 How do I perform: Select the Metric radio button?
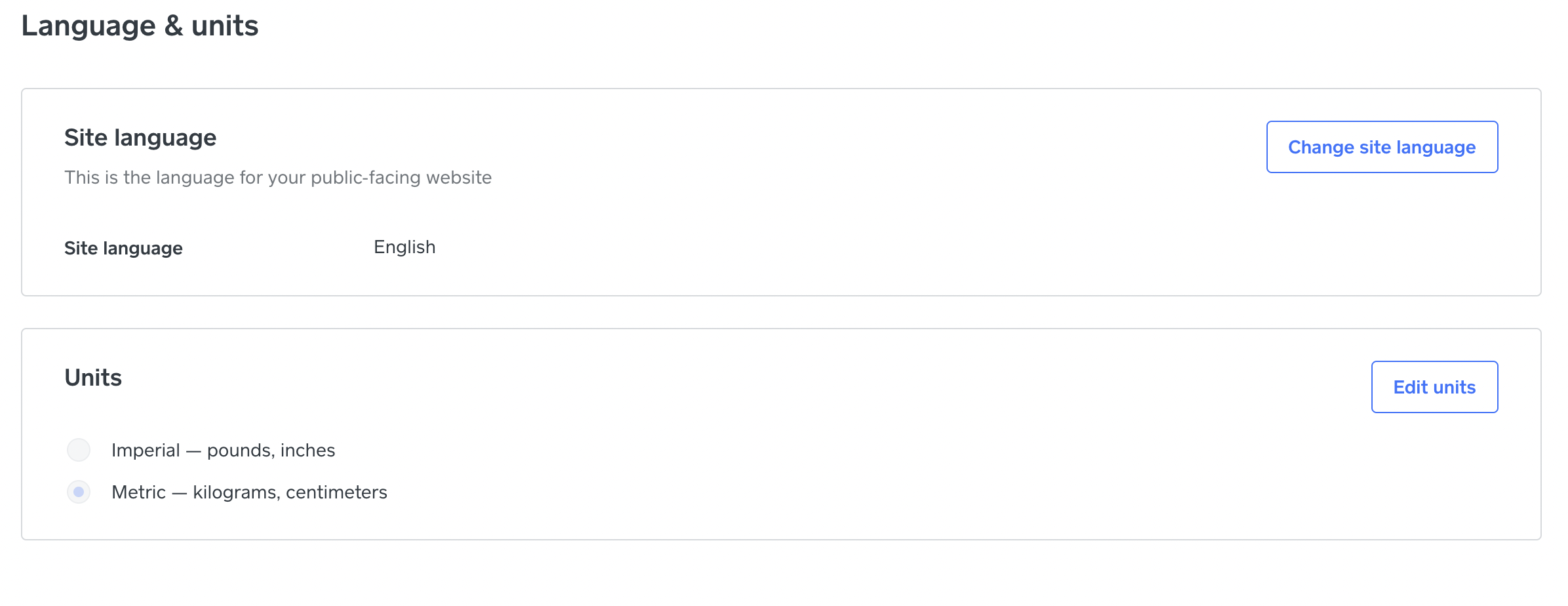click(79, 492)
